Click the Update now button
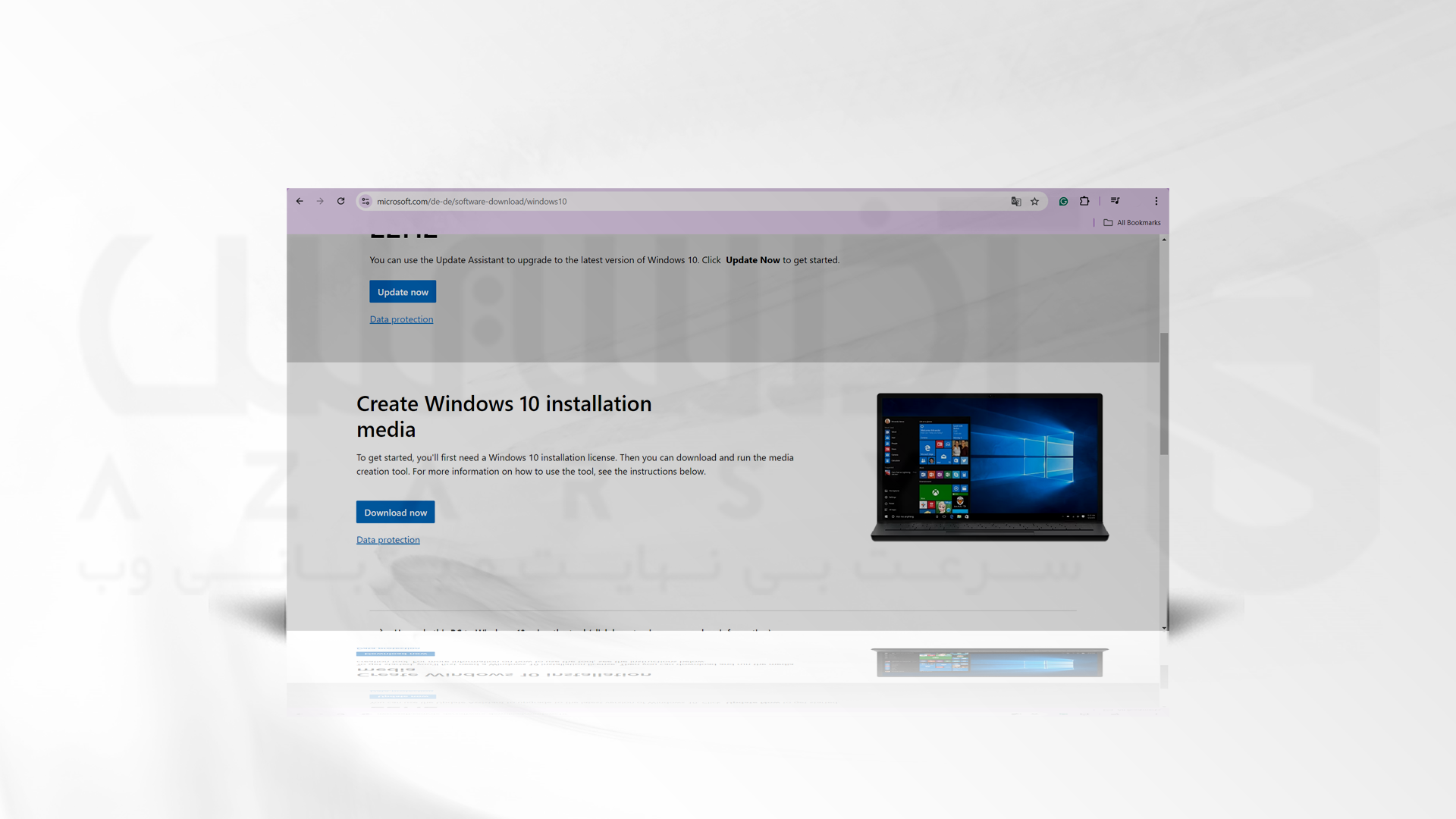 pos(403,292)
